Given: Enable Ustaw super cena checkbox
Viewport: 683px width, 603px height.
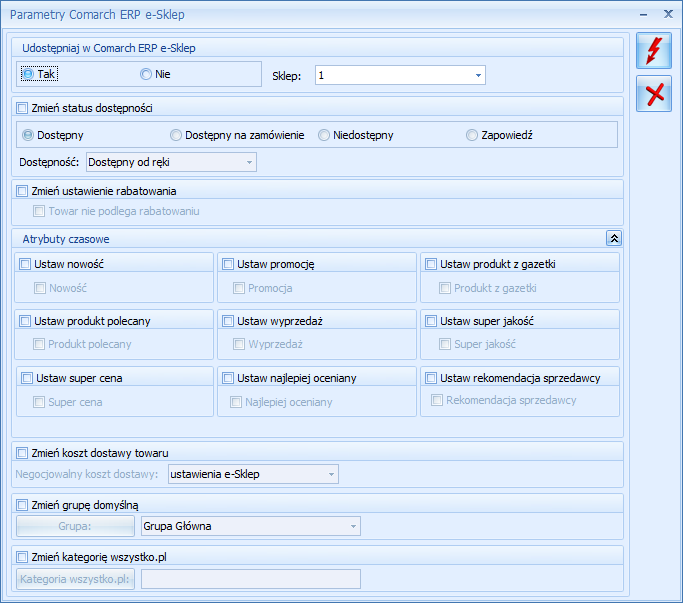Looking at the screenshot, I should coord(27,378).
